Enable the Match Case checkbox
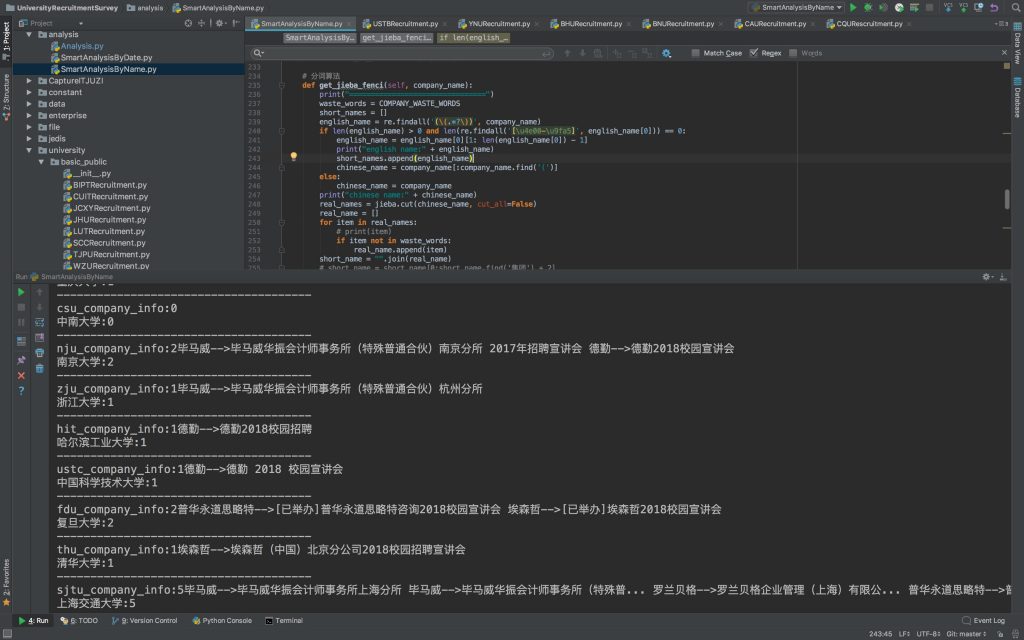 (x=696, y=53)
